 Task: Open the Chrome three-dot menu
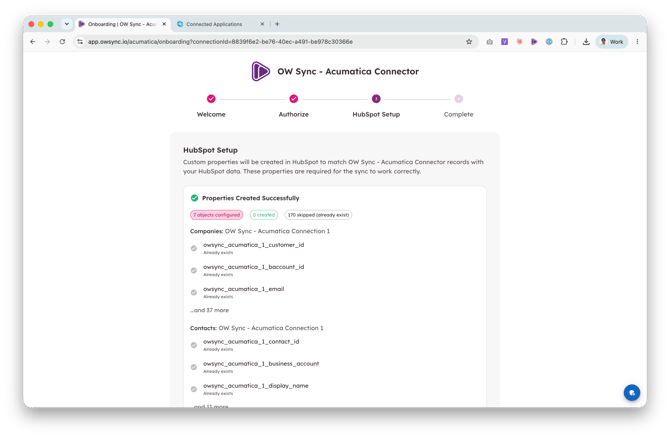(x=637, y=42)
